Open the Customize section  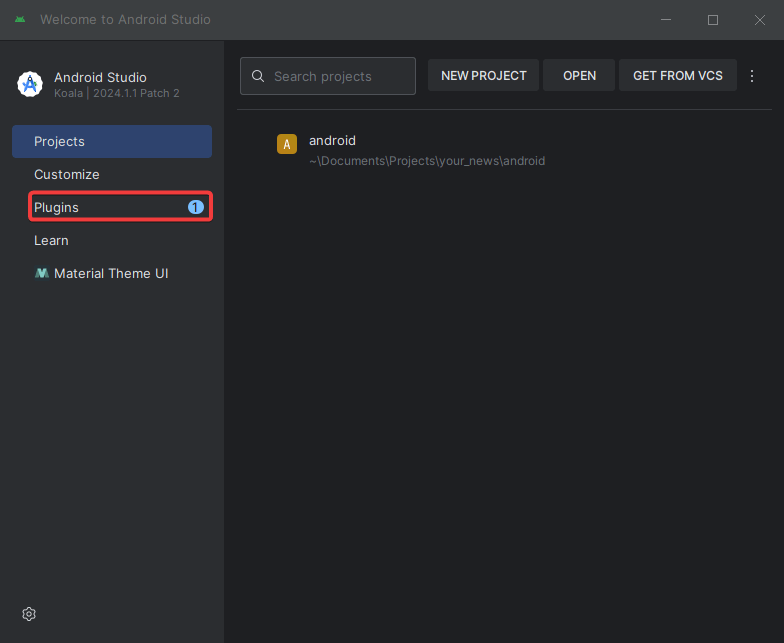pos(112,174)
